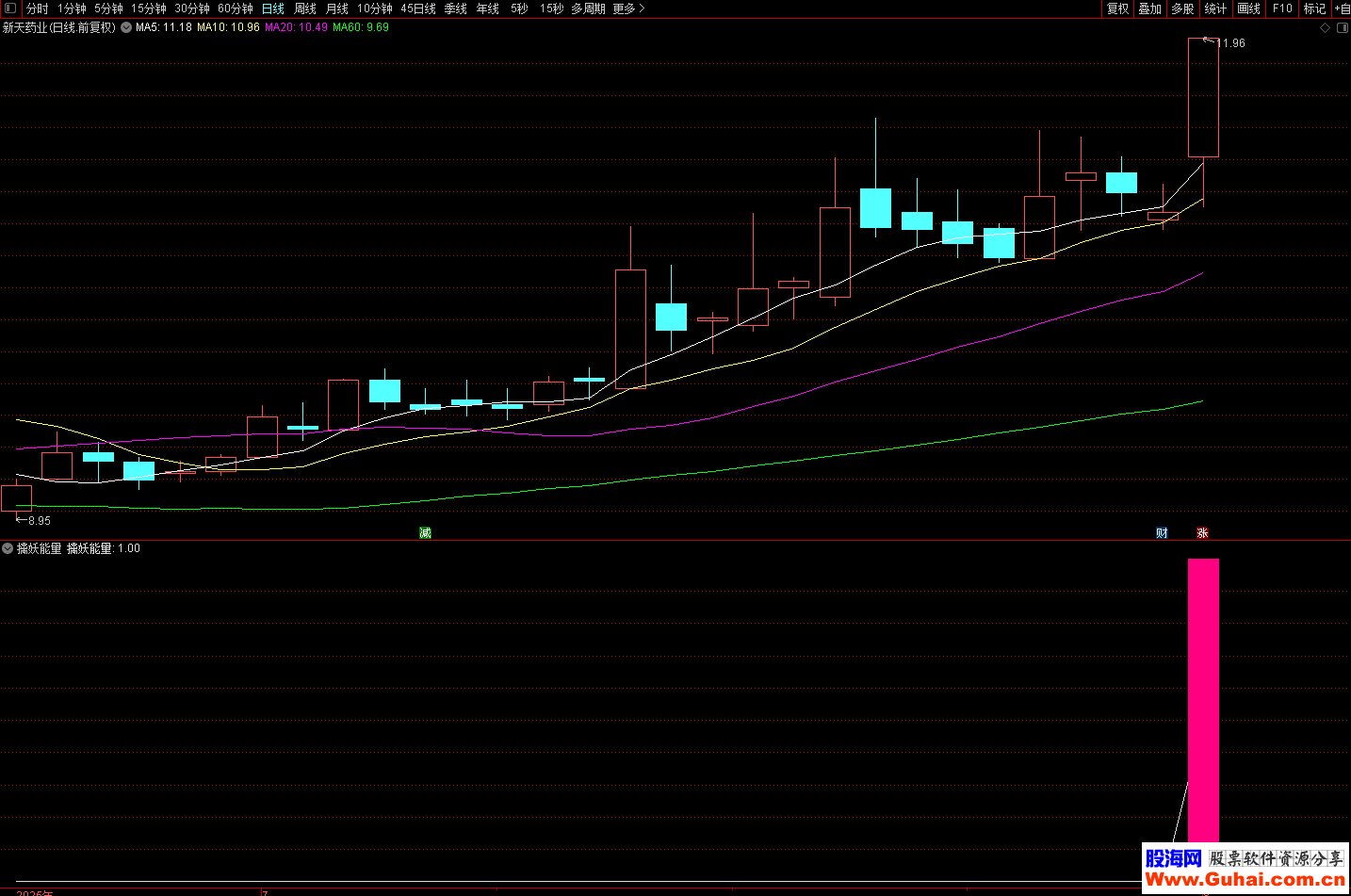Click the magenta 擒妖能量 indicator bar
This screenshot has width=1351, height=896.
1203,700
